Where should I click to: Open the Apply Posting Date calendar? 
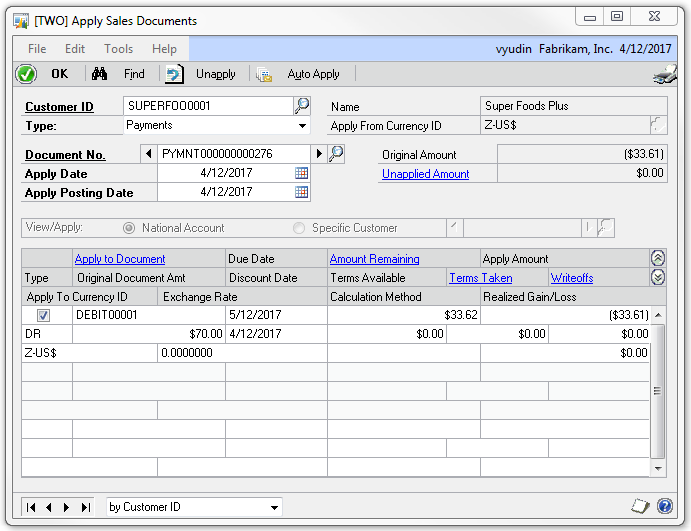(301, 192)
